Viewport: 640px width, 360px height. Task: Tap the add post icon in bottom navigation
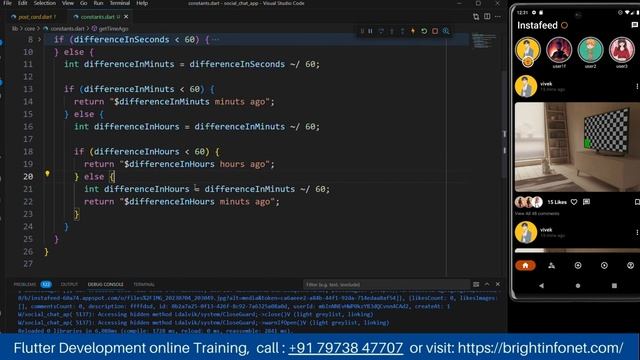(578, 266)
